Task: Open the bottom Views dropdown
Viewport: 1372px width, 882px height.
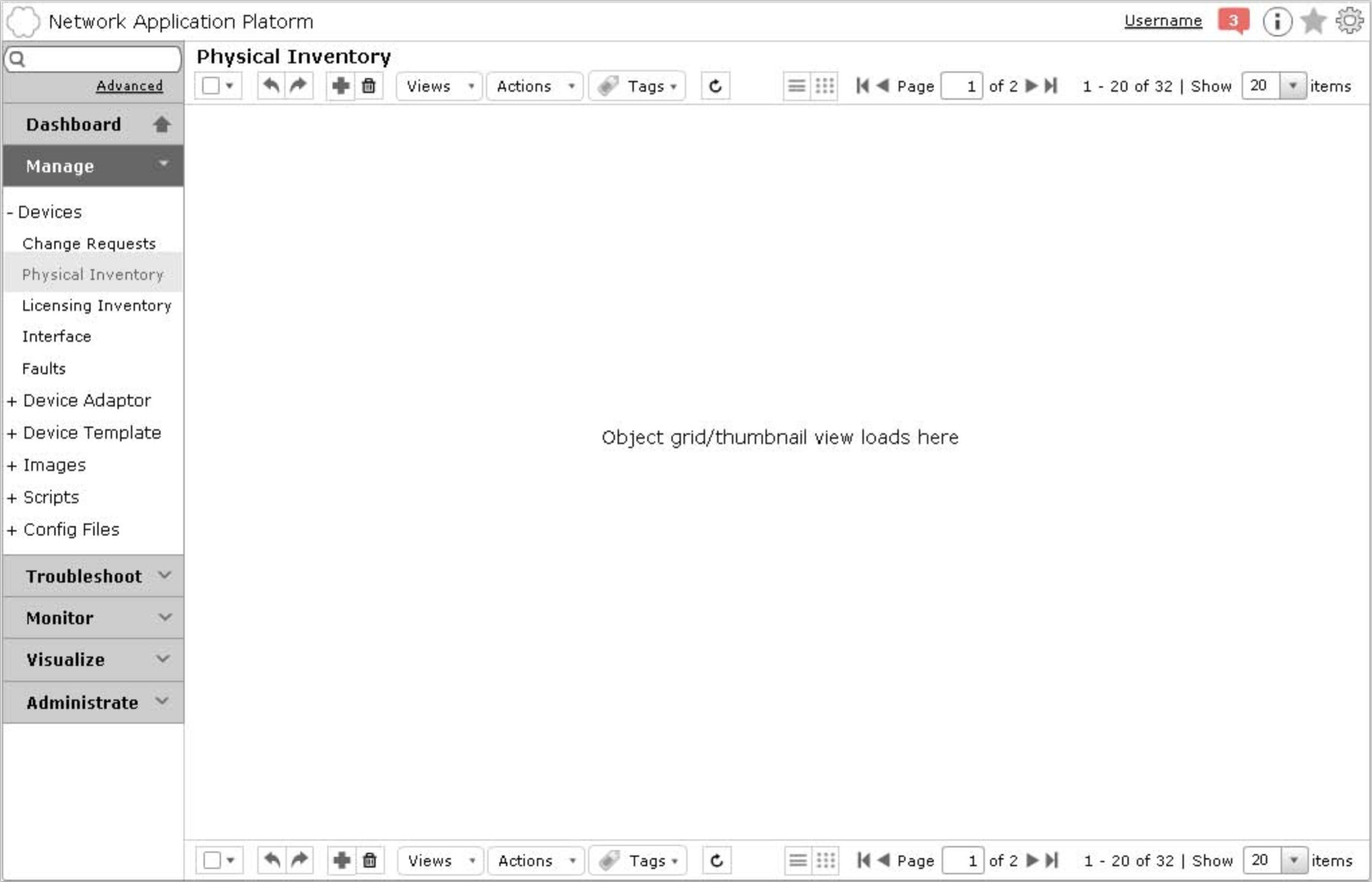Action: click(x=440, y=859)
